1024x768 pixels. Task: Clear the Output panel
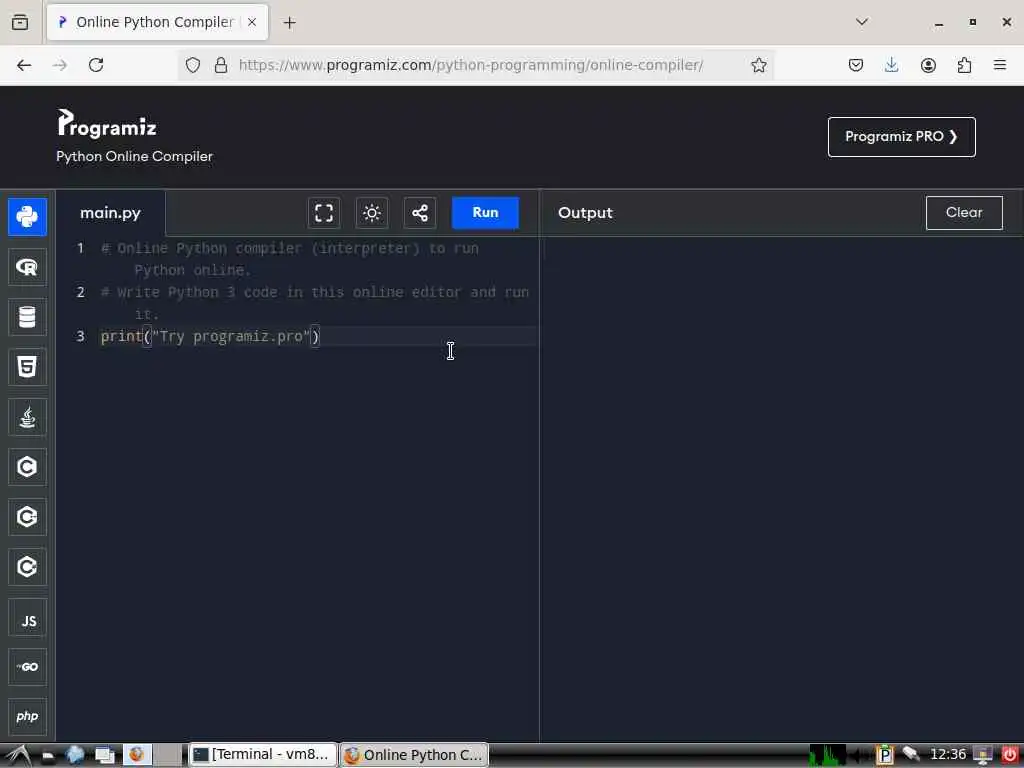964,213
